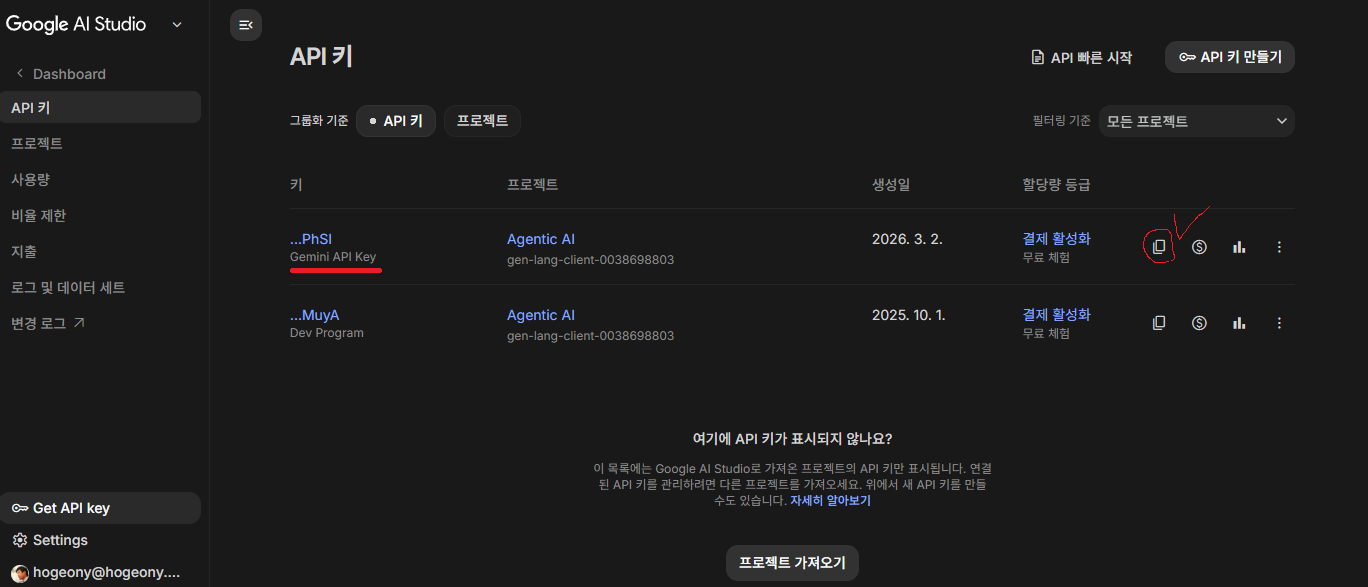1368x587 pixels.
Task: Click gen-lang-client ID in ...MuyA row
Action: pyautogui.click(x=590, y=336)
